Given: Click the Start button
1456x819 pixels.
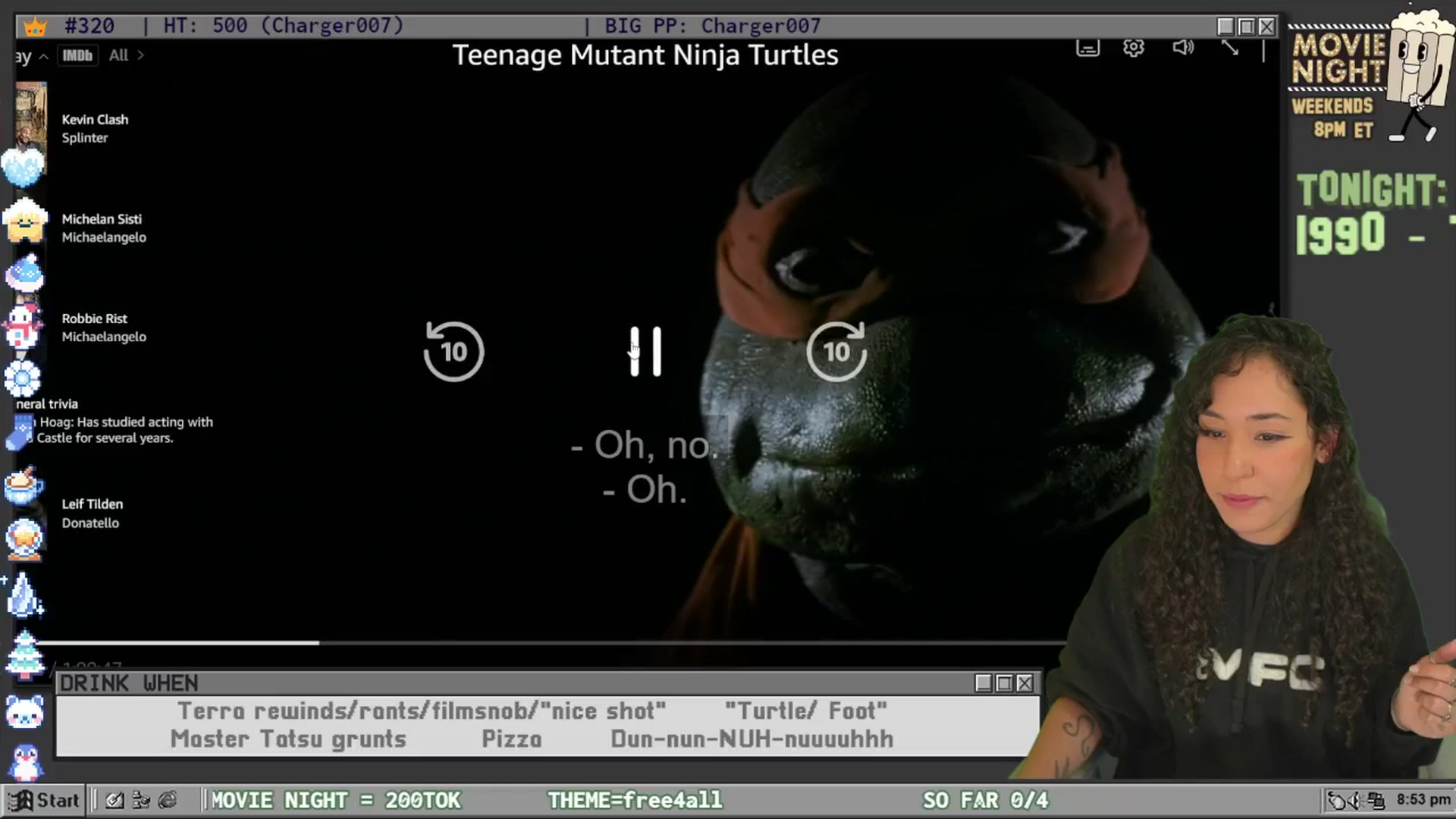Looking at the screenshot, I should point(44,800).
